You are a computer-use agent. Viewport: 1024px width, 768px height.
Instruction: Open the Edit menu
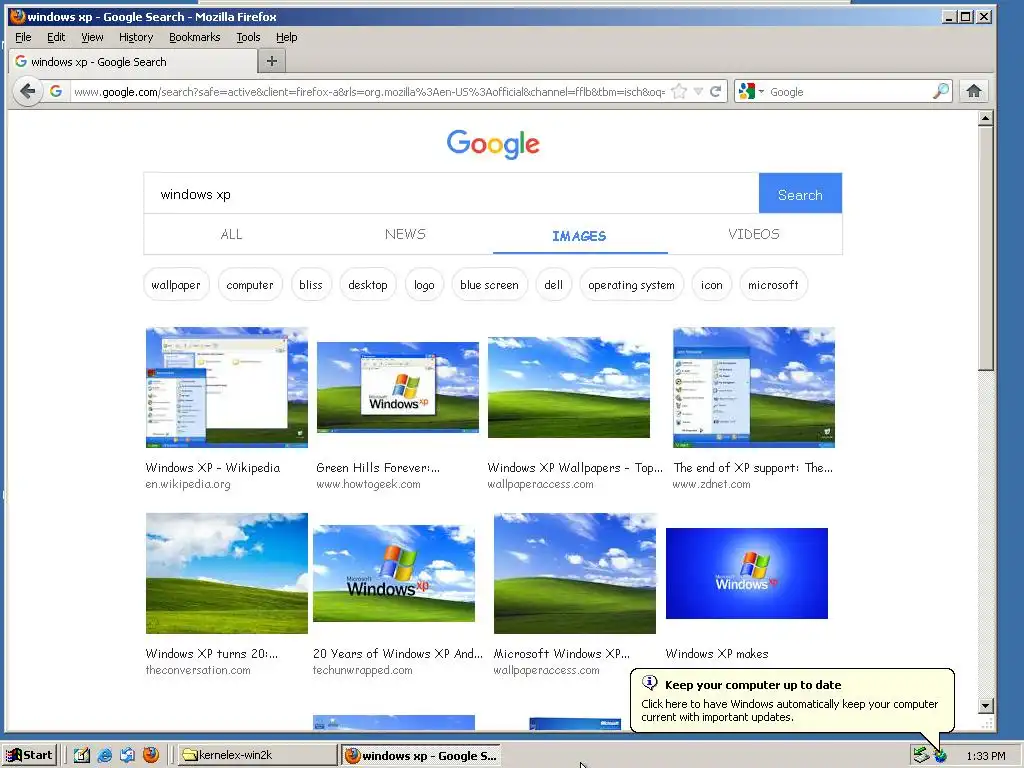pos(56,37)
